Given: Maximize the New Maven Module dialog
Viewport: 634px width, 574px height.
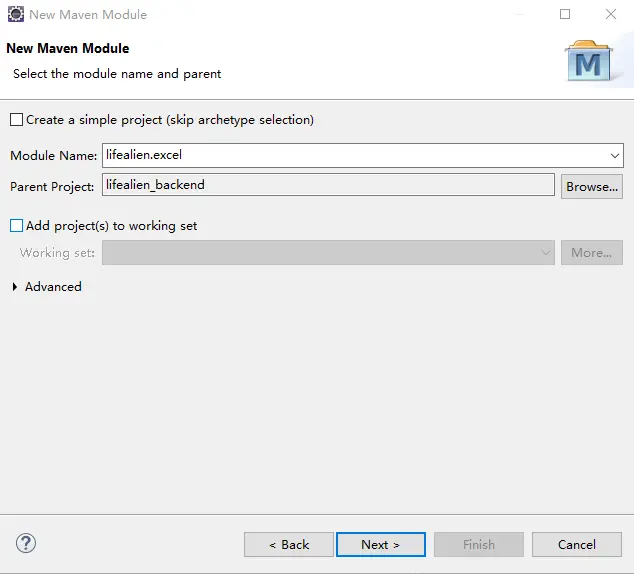Looking at the screenshot, I should pos(565,15).
